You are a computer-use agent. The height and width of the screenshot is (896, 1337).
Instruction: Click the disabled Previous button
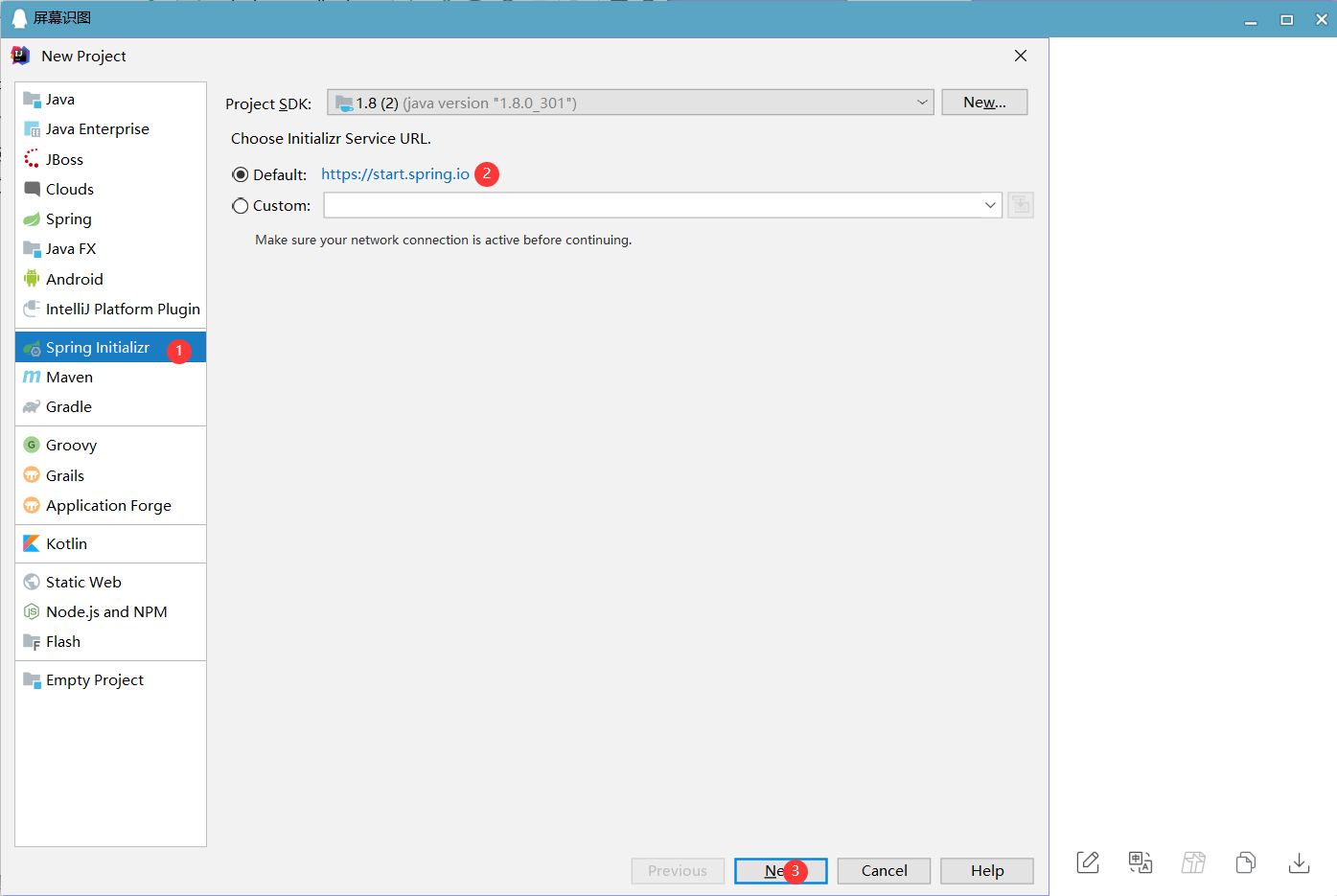tap(678, 870)
